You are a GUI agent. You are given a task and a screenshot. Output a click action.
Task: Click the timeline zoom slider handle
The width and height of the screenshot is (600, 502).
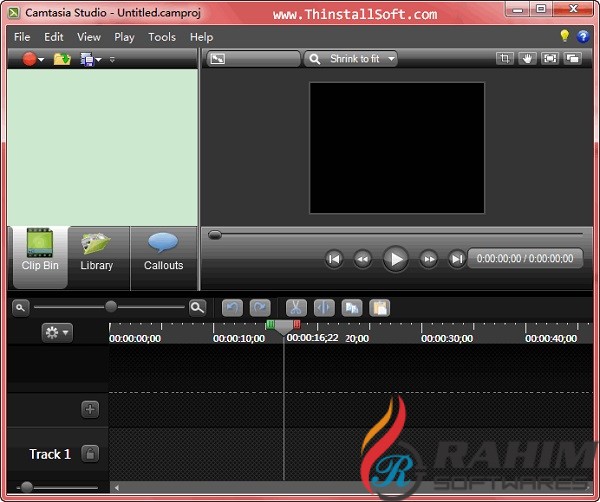click(111, 306)
